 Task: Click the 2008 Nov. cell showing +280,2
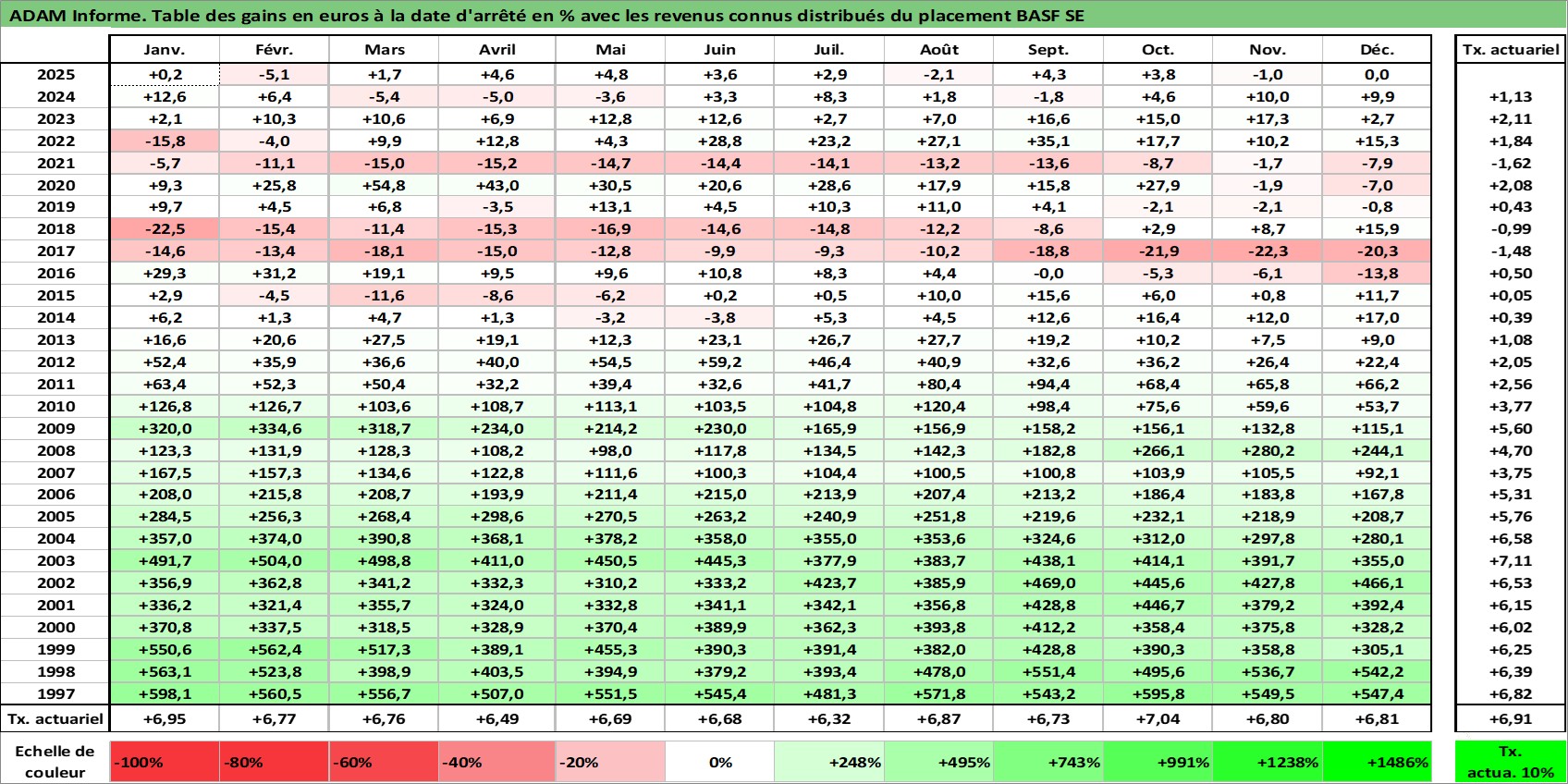tap(1268, 450)
